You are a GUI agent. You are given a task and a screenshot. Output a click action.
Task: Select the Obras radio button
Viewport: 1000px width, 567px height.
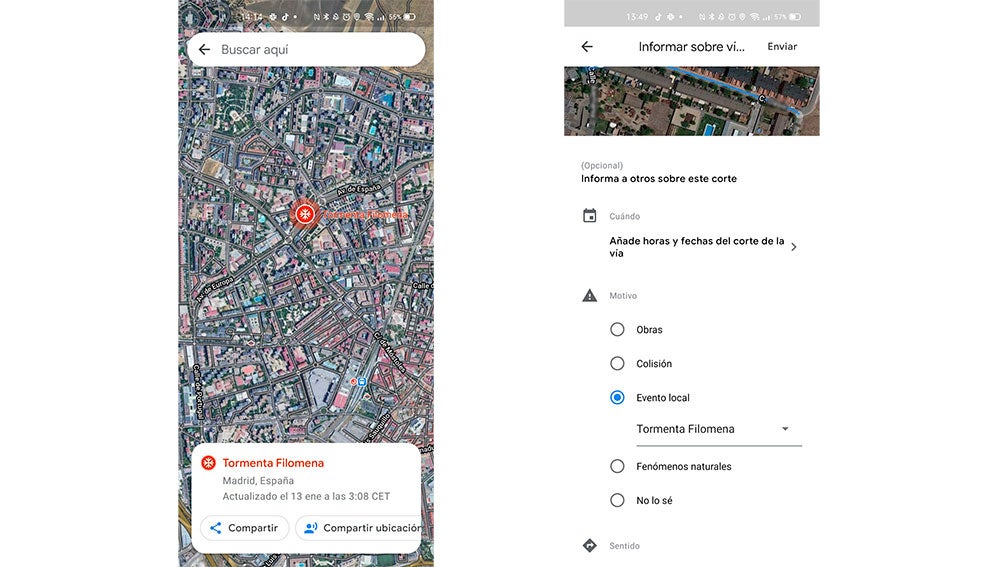pyautogui.click(x=617, y=329)
